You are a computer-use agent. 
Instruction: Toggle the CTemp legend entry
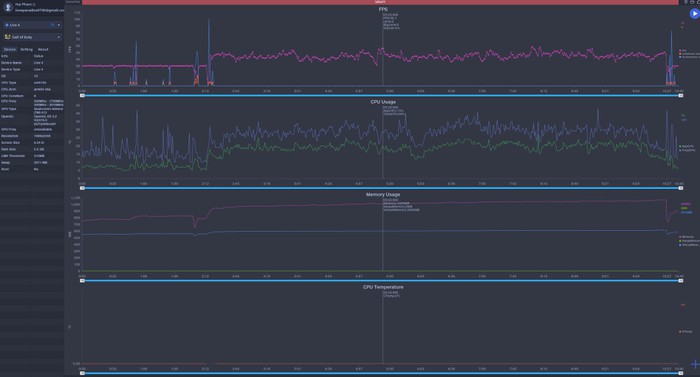pos(686,332)
